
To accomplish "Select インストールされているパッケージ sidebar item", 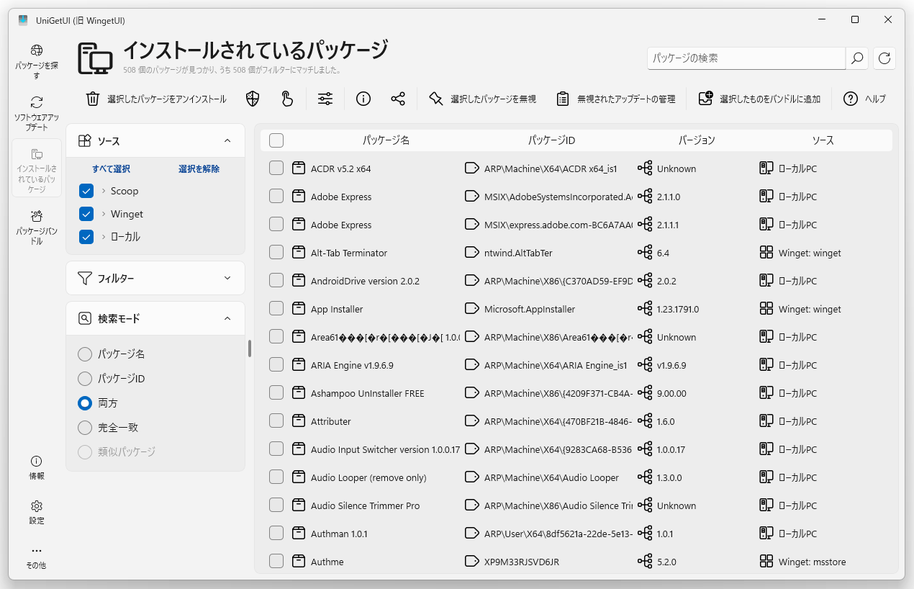I will [37, 169].
